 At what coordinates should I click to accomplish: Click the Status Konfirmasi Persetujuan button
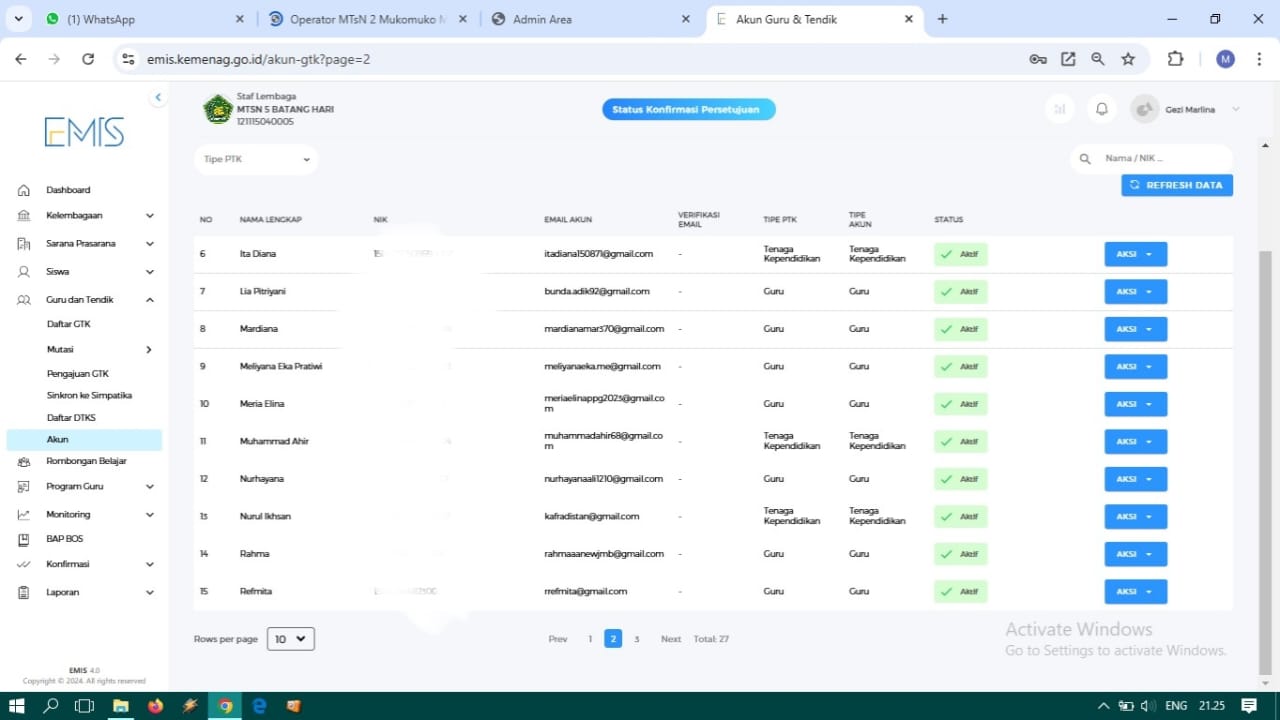(688, 109)
